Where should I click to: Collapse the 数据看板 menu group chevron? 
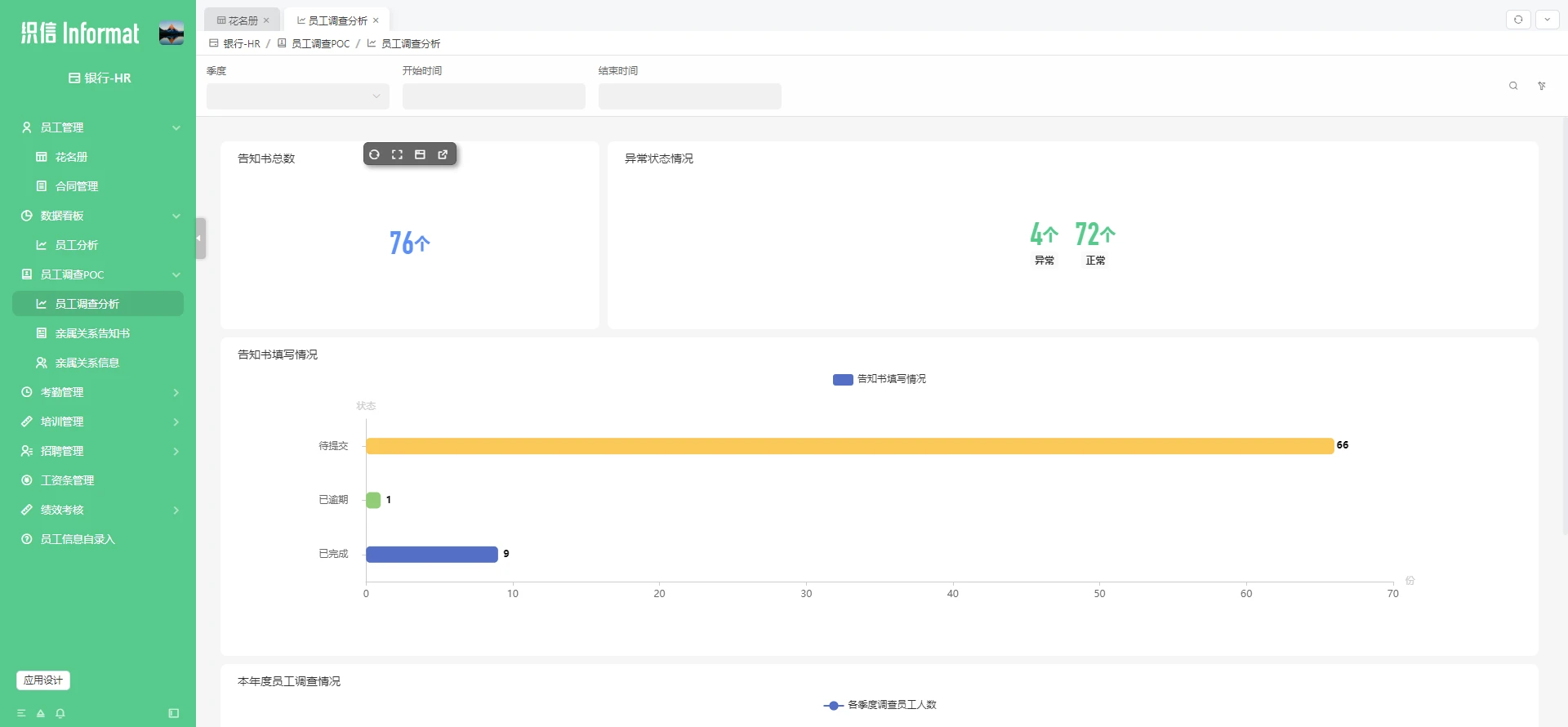(x=176, y=216)
